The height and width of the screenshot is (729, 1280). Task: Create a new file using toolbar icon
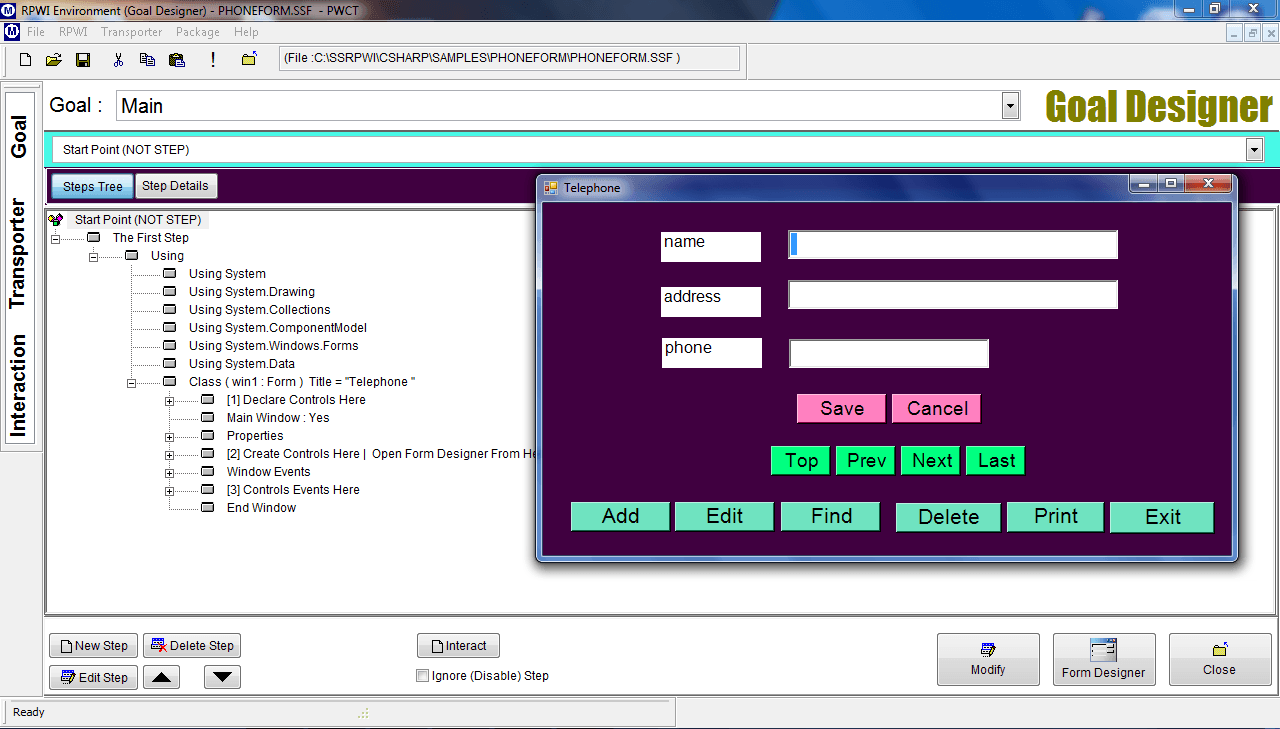(x=23, y=59)
